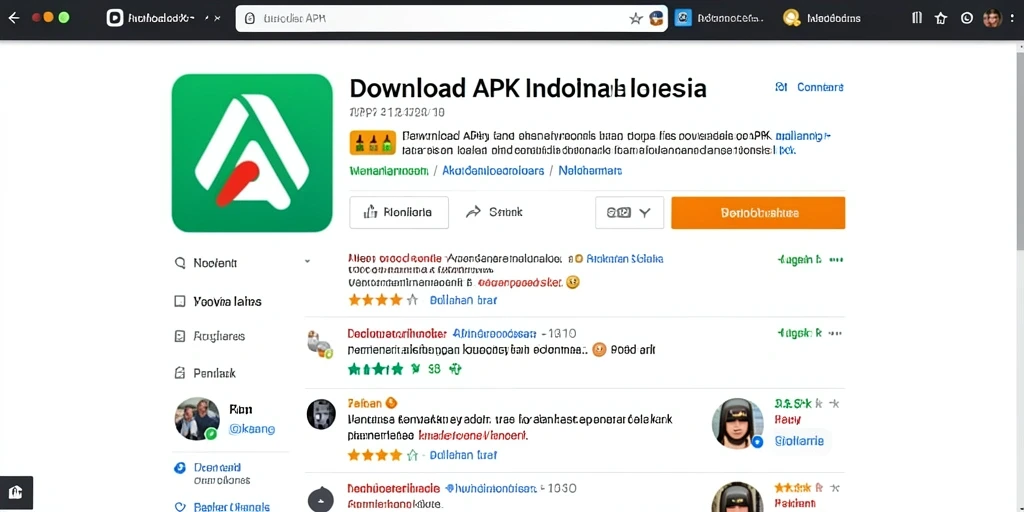Click the blue link at first review's top
Screen dimensions: 1024x512
coord(624,259)
